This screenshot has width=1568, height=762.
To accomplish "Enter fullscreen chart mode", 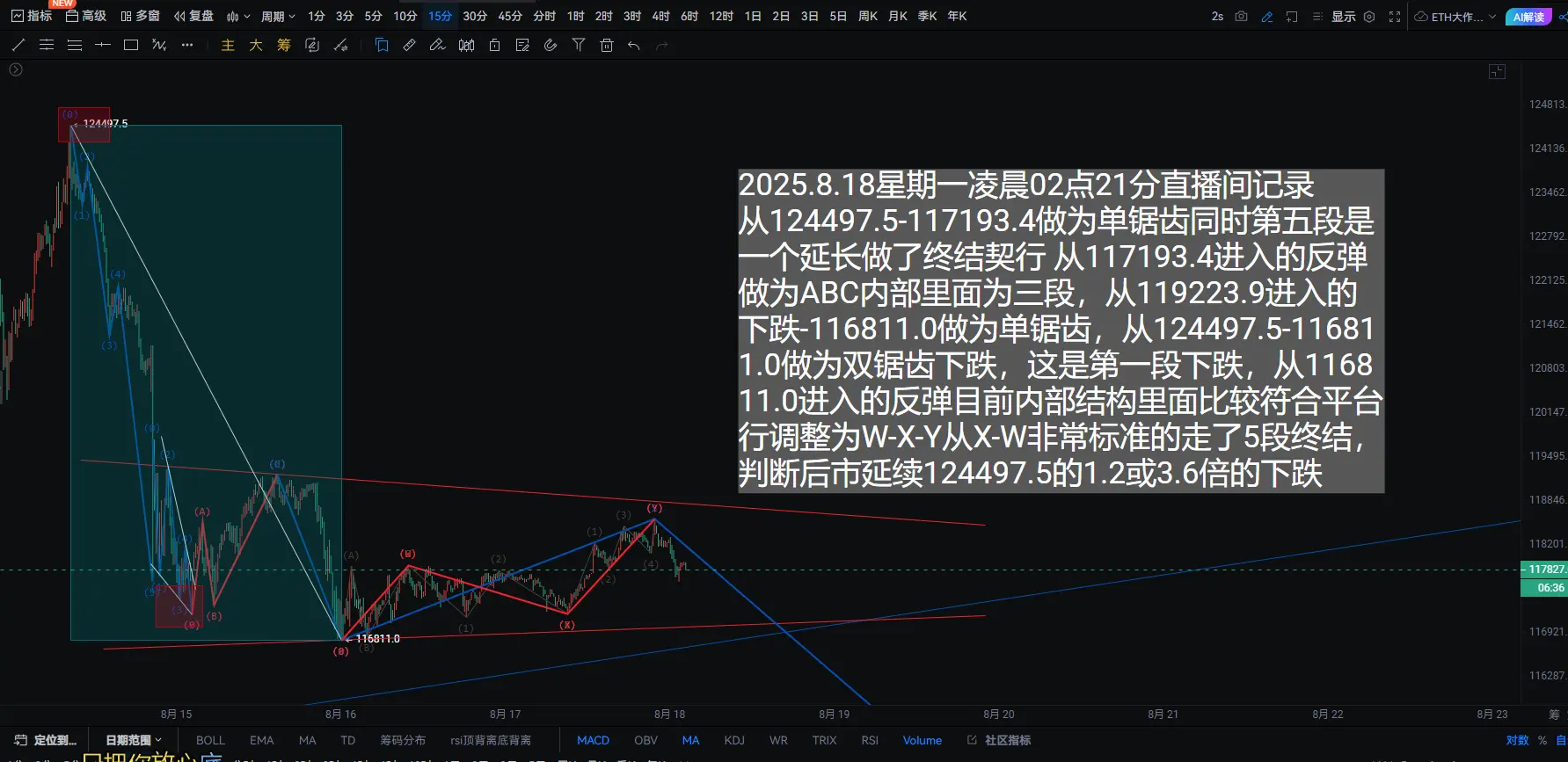I will click(x=1395, y=16).
